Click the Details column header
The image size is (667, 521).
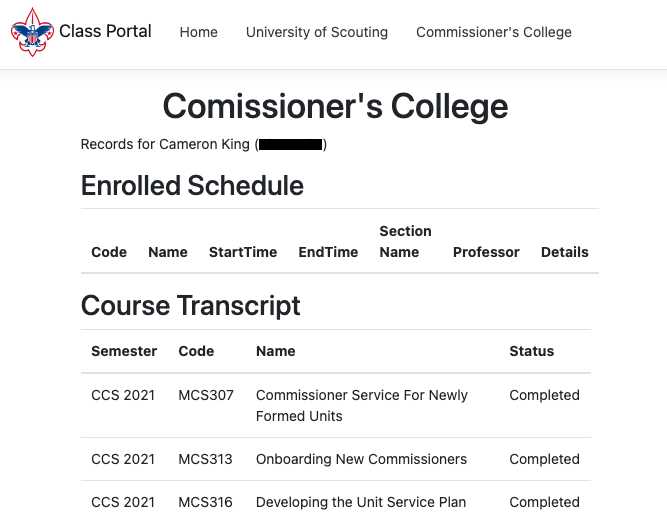click(x=565, y=252)
